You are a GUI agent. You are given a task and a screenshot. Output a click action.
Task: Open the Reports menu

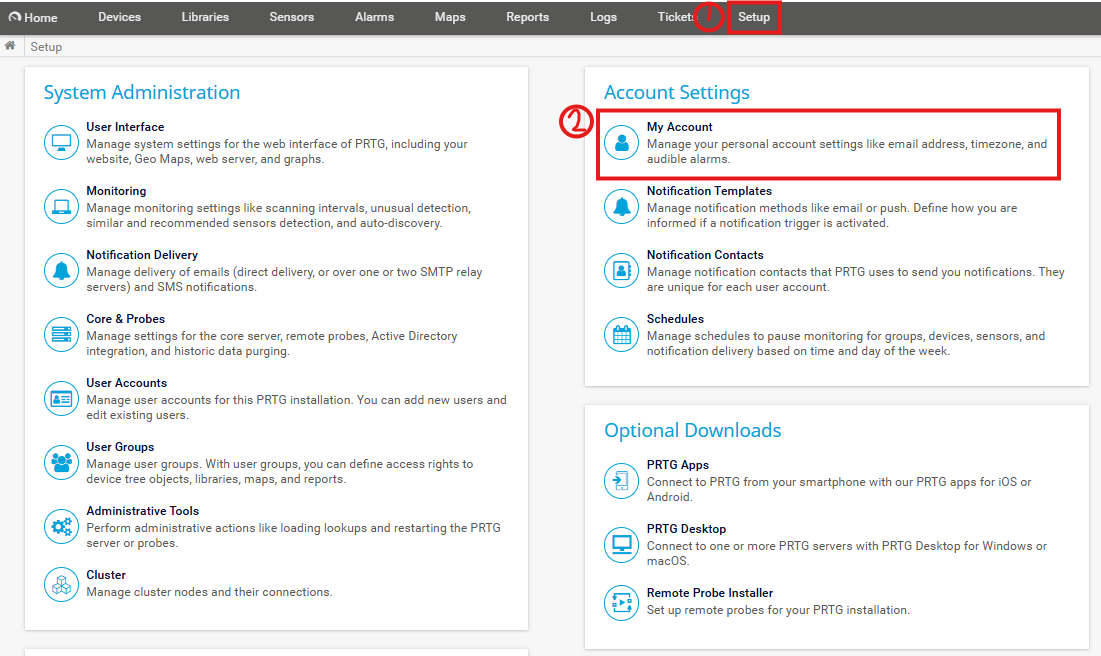(527, 17)
